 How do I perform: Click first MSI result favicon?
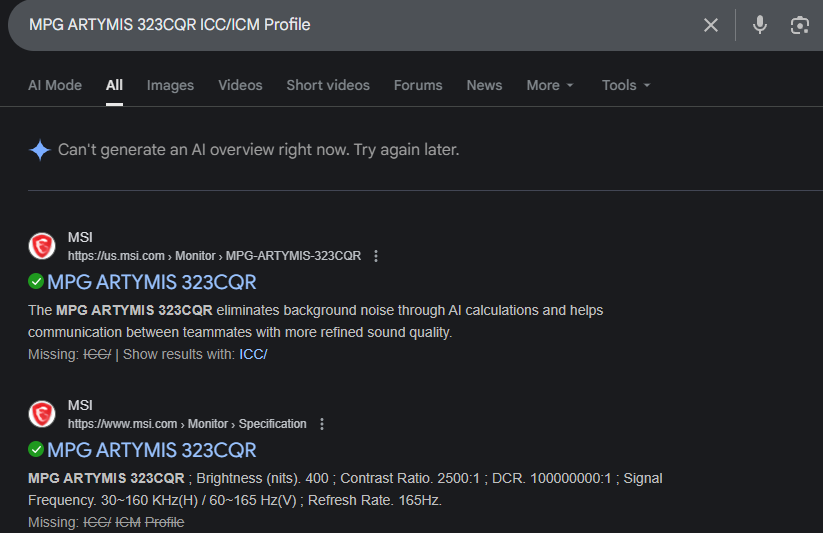(x=42, y=246)
